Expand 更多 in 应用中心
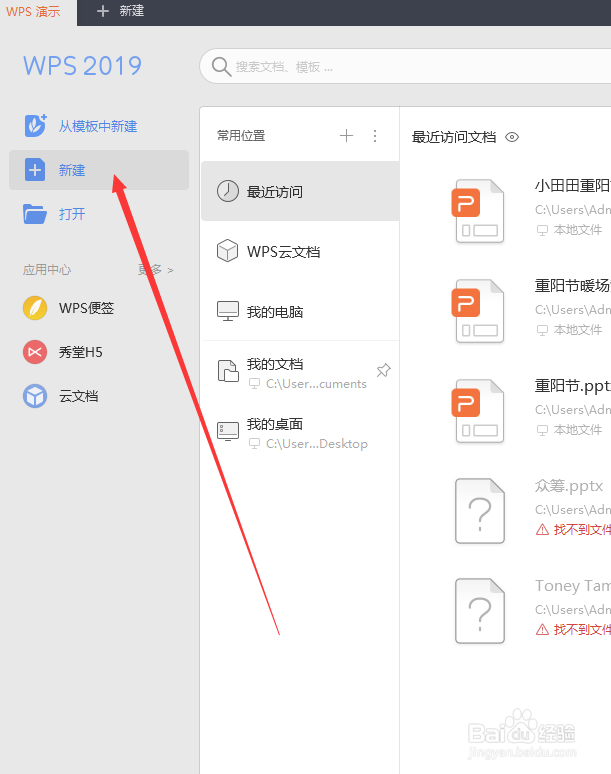 [x=156, y=270]
